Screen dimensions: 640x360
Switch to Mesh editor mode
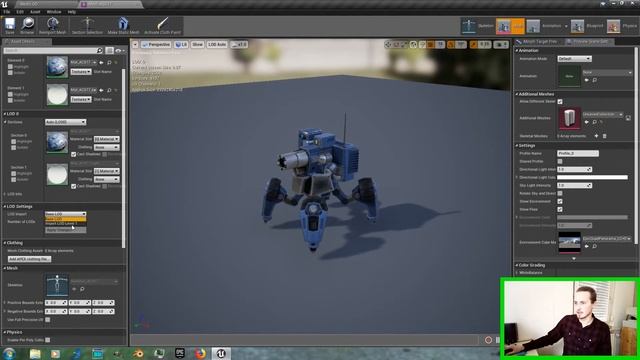(510, 26)
